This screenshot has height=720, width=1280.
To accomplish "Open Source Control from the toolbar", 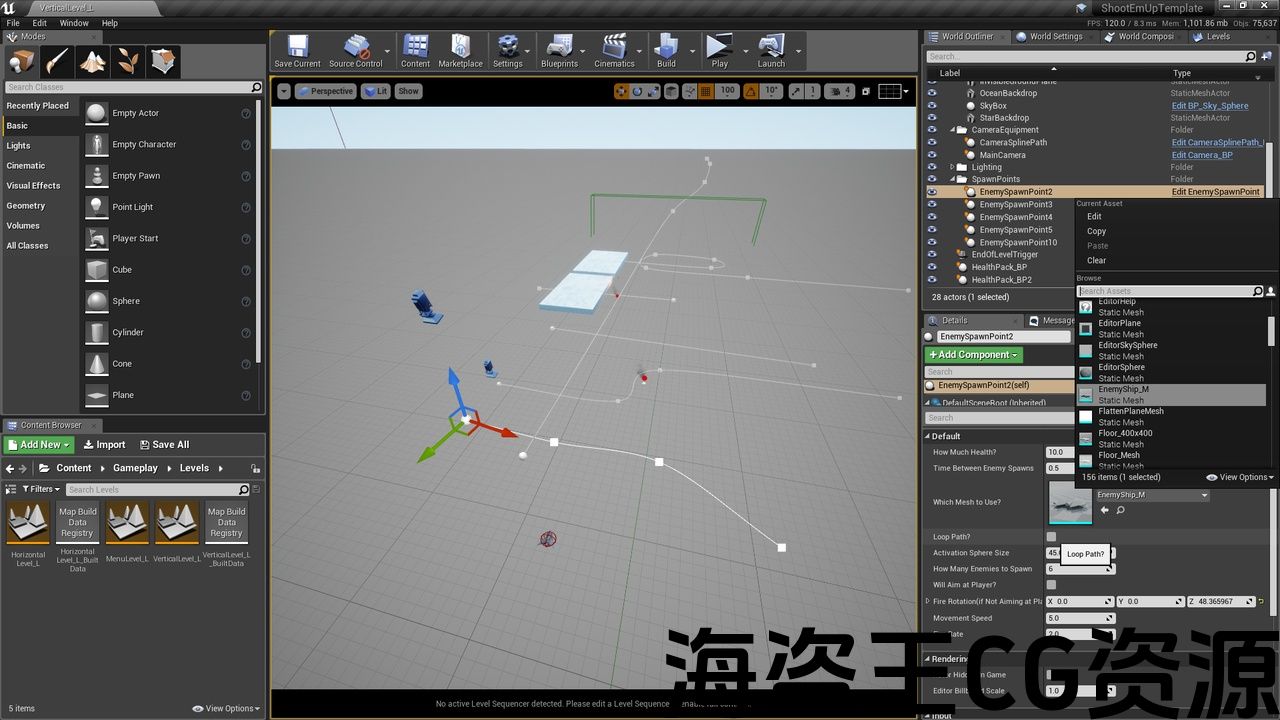I will click(x=355, y=50).
